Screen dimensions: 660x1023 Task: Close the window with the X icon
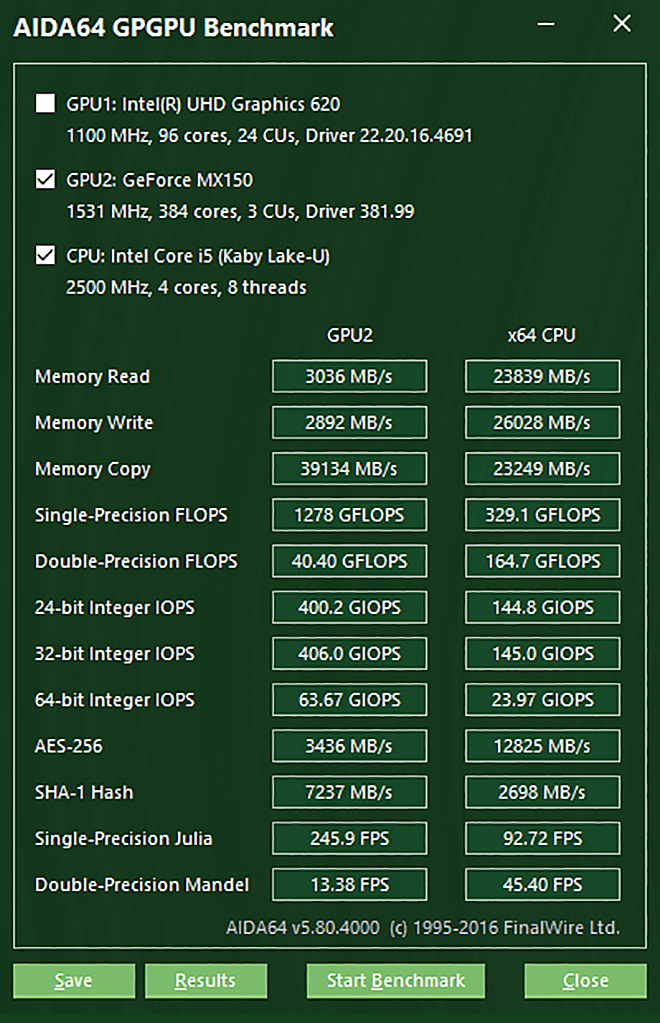tap(622, 23)
